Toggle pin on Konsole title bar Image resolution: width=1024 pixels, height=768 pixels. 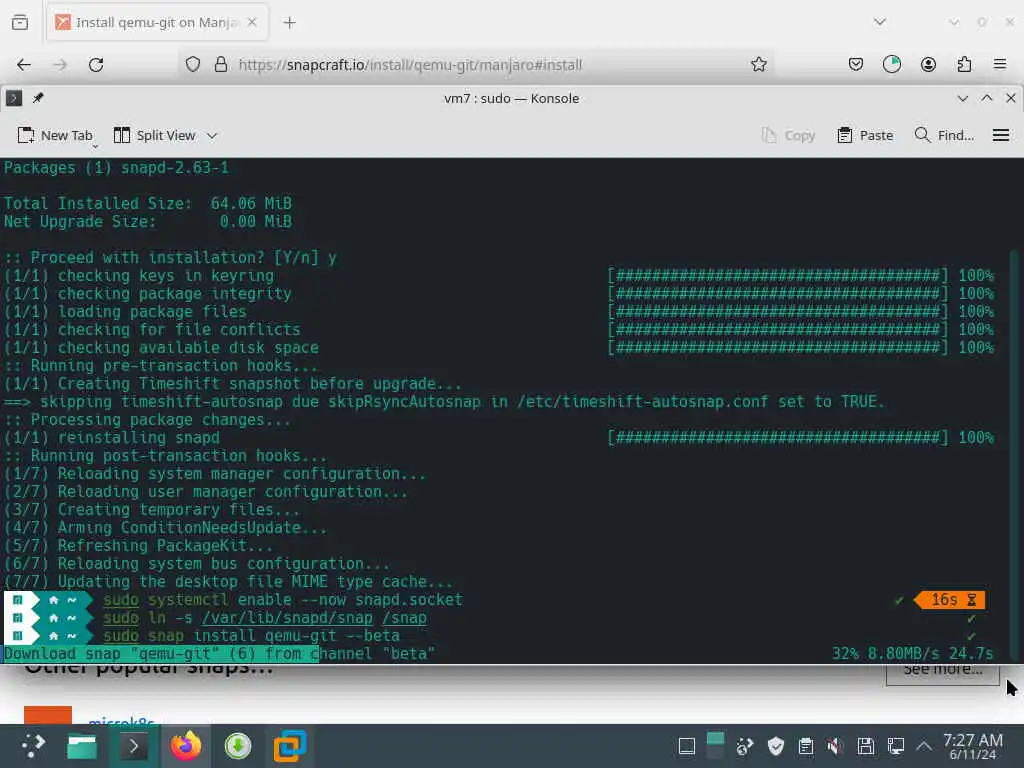(38, 98)
